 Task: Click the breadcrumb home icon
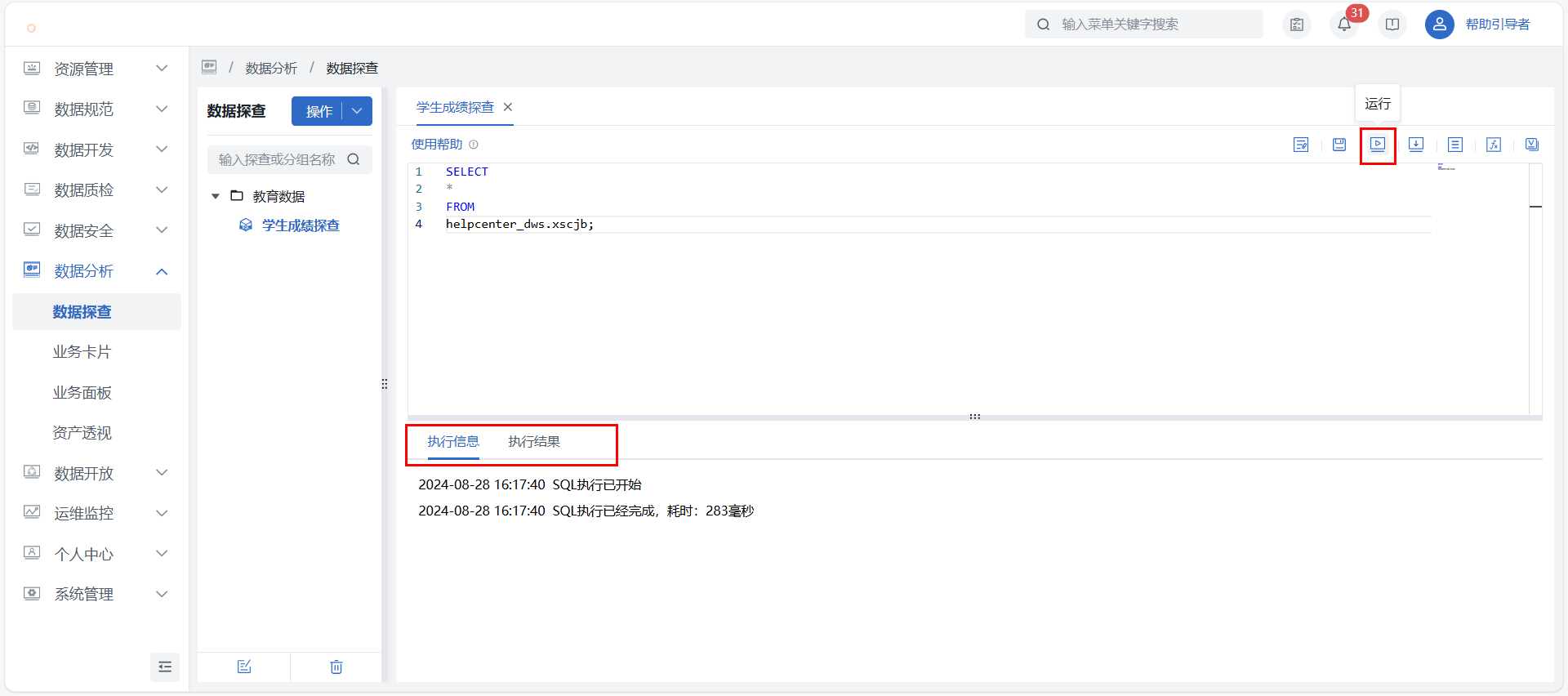click(x=209, y=67)
